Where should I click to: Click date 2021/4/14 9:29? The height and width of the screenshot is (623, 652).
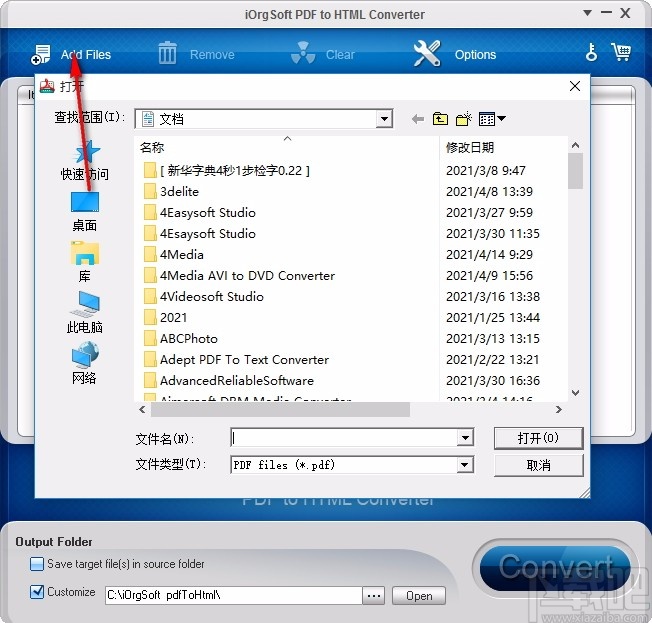[489, 255]
